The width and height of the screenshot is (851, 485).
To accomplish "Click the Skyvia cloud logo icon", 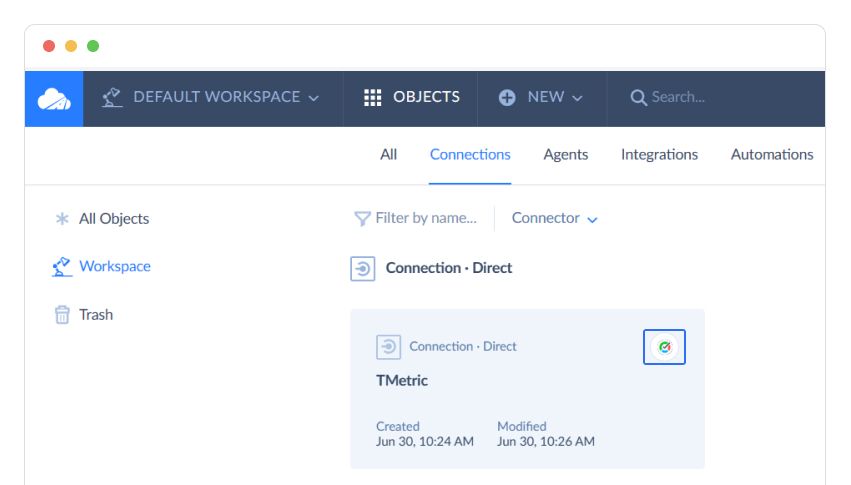I will [x=54, y=99].
